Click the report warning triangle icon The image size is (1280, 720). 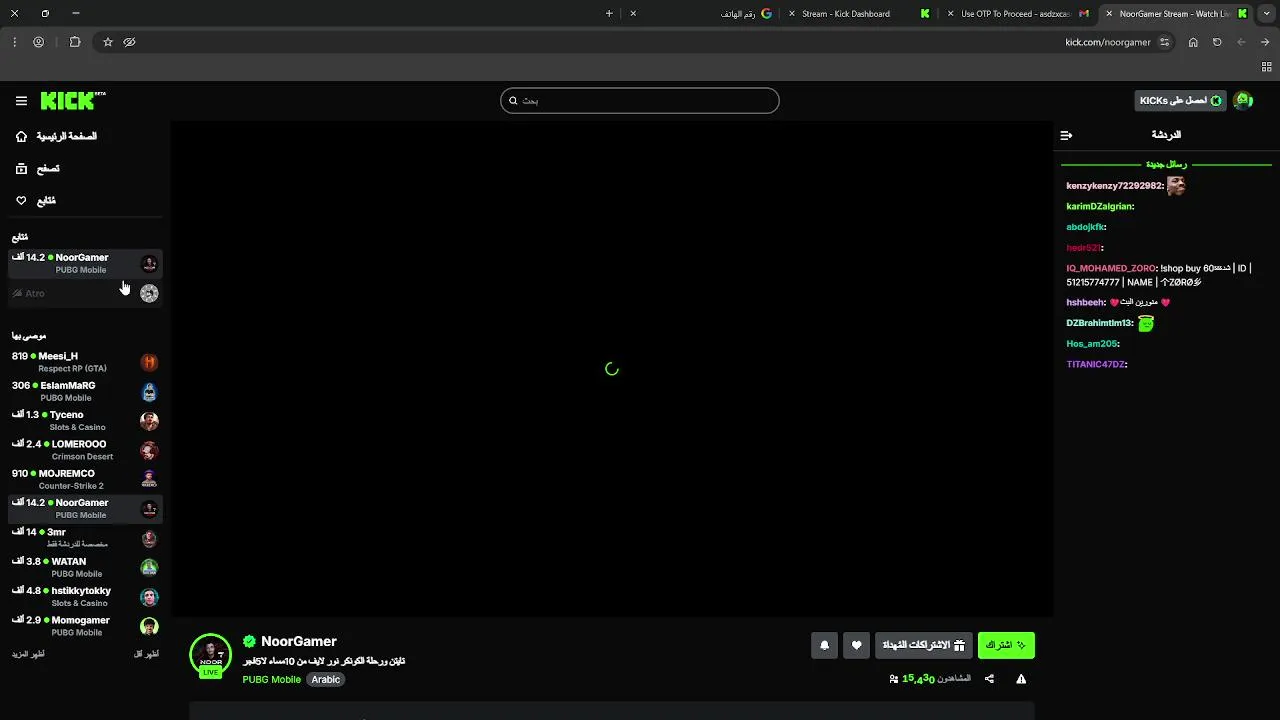point(1021,679)
